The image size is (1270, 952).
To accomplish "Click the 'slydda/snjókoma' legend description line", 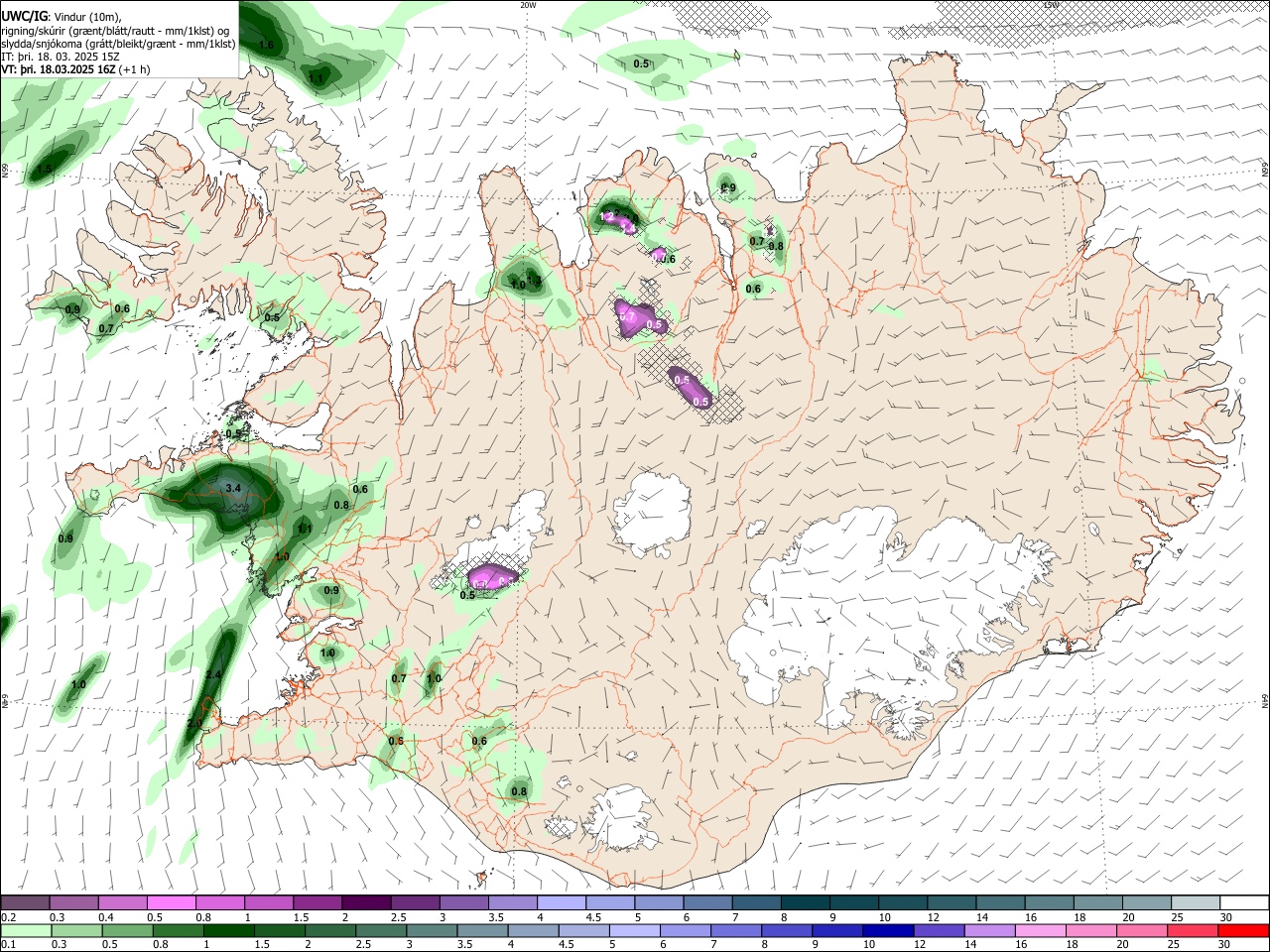I will [x=118, y=44].
